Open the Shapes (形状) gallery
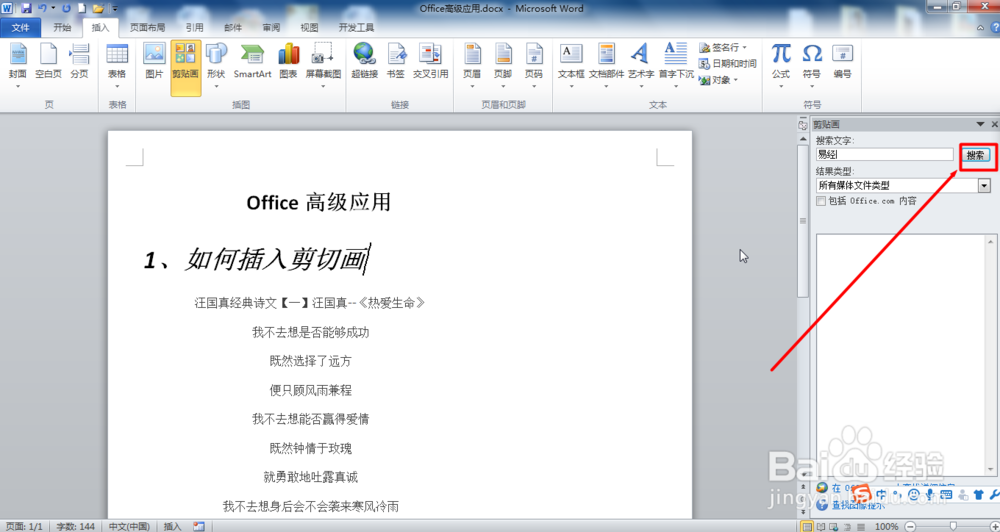The image size is (1000, 532). (x=216, y=64)
